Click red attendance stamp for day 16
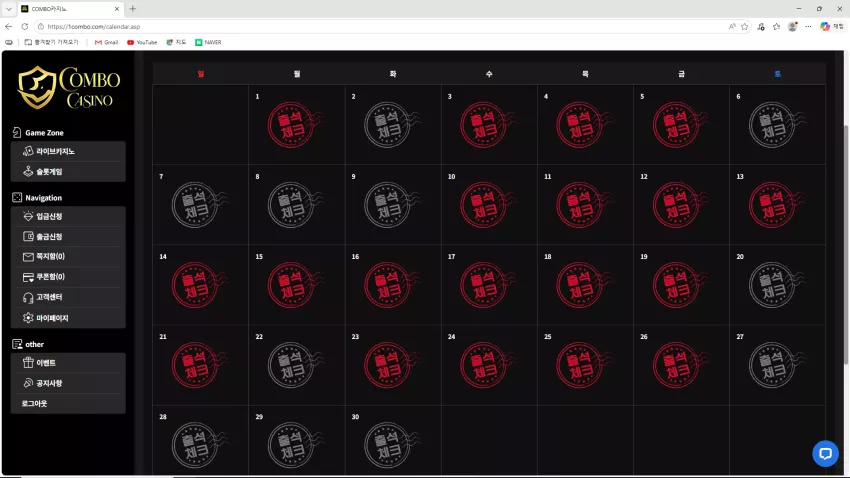 point(391,285)
